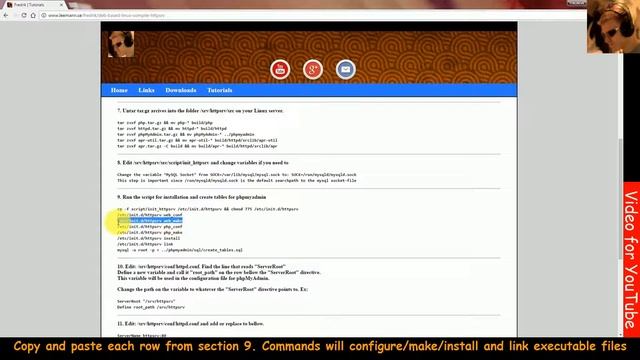Click the 'httpsrv php_make' command line
Image resolution: width=640 pixels, height=360 pixels.
(x=150, y=232)
